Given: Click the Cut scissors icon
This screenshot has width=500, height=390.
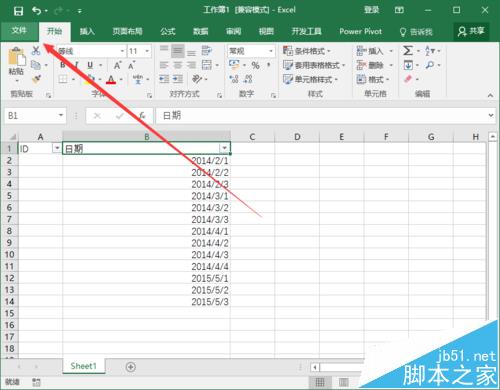Looking at the screenshot, I should coord(36,51).
